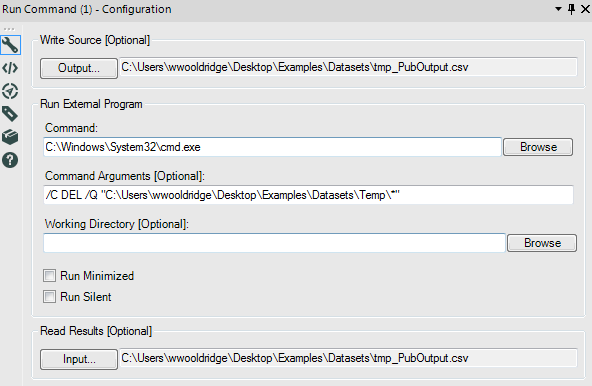Image resolution: width=592 pixels, height=386 pixels.
Task: Browse for the Working Directory
Action: (x=542, y=243)
